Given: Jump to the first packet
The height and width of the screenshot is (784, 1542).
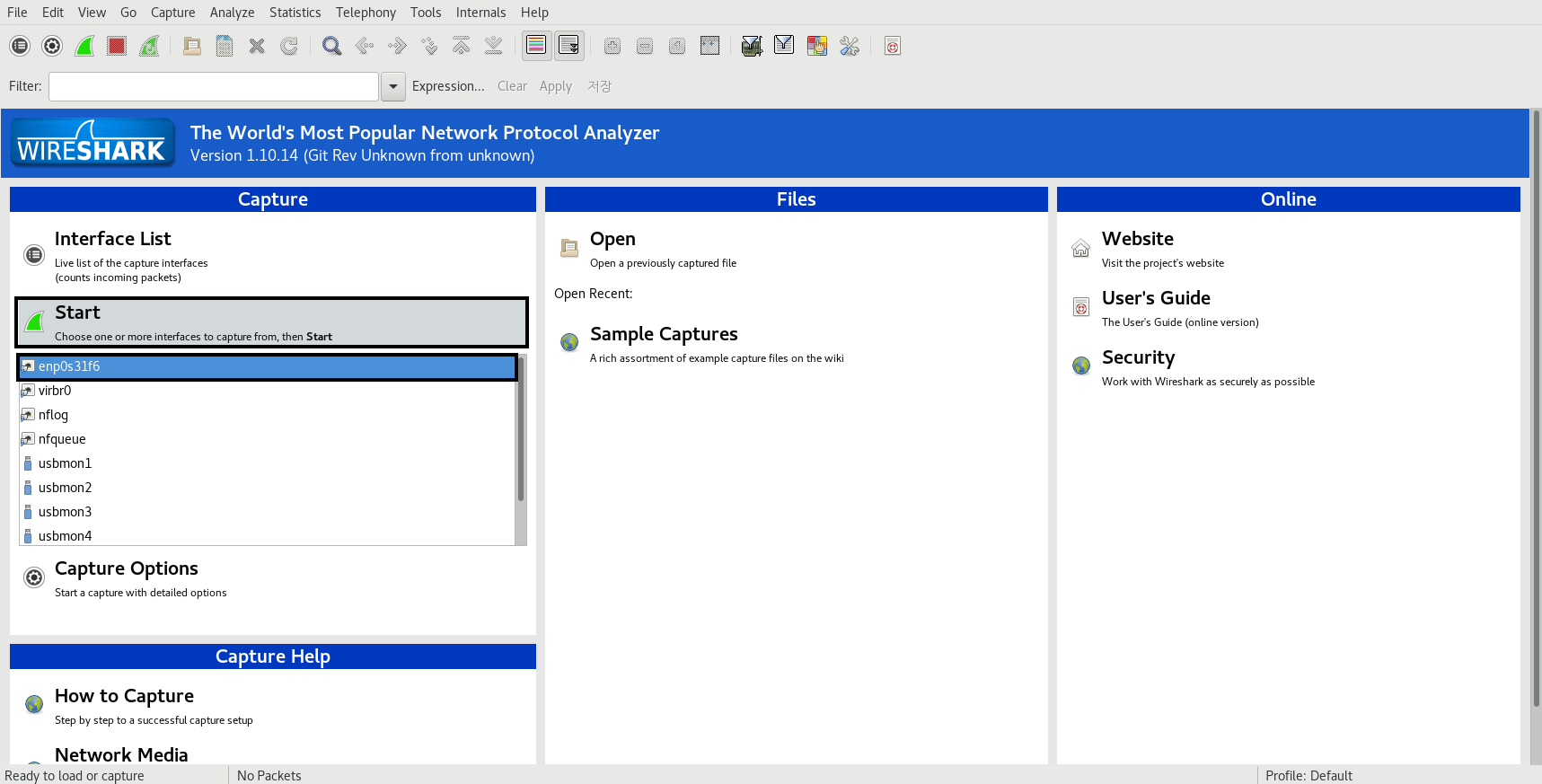Looking at the screenshot, I should pyautogui.click(x=462, y=46).
